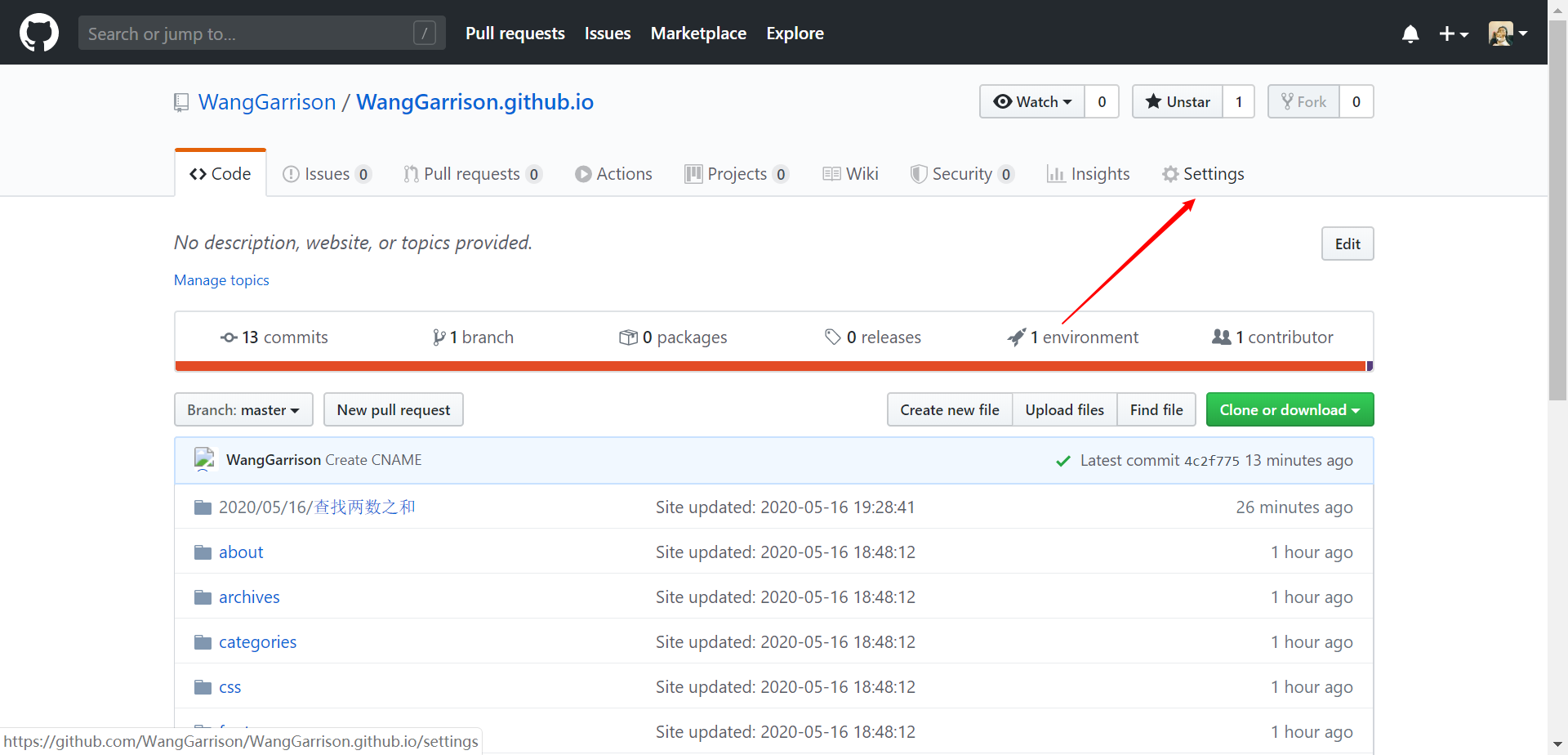Switch to the repository Pull requests tab
1568x755 pixels.
(472, 174)
